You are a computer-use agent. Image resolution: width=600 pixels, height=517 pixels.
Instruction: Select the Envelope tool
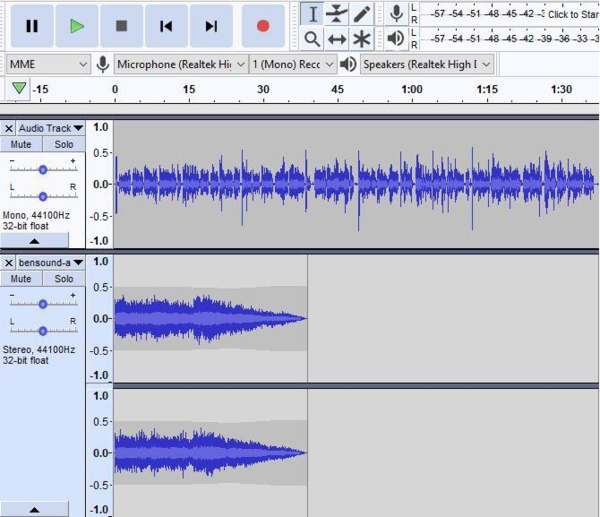337,14
